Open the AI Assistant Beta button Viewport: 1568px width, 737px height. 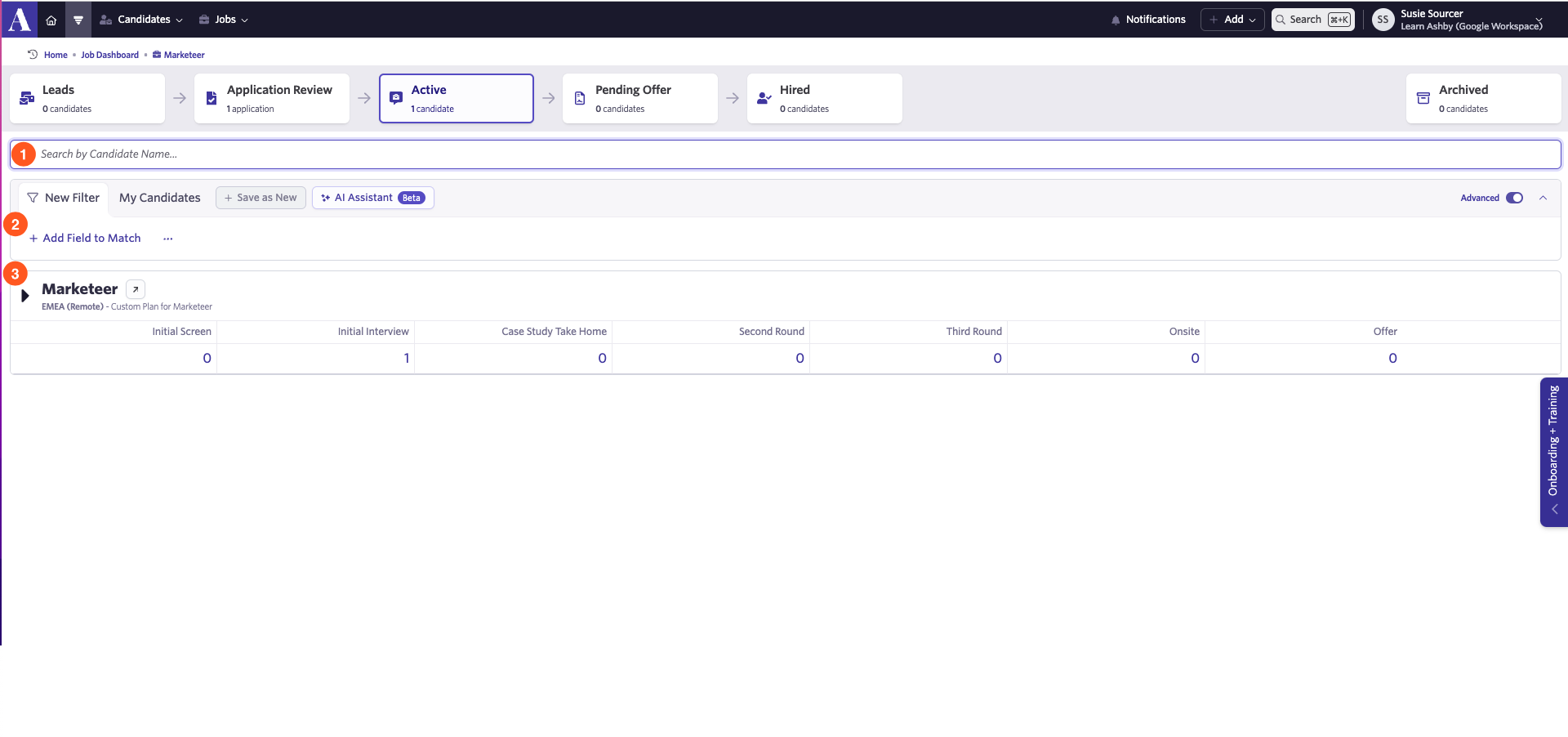pyautogui.click(x=373, y=198)
